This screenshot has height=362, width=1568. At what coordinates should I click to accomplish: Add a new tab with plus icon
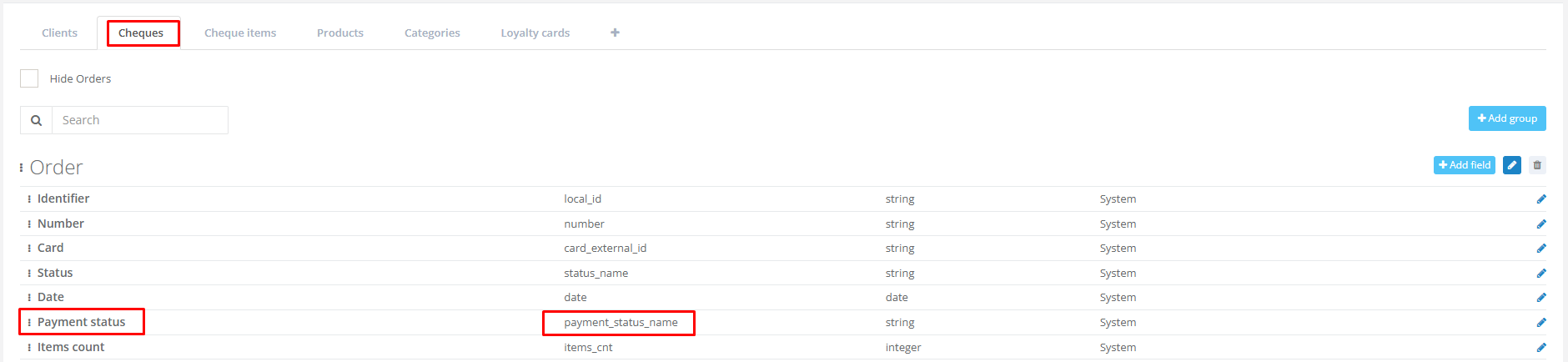pos(615,33)
